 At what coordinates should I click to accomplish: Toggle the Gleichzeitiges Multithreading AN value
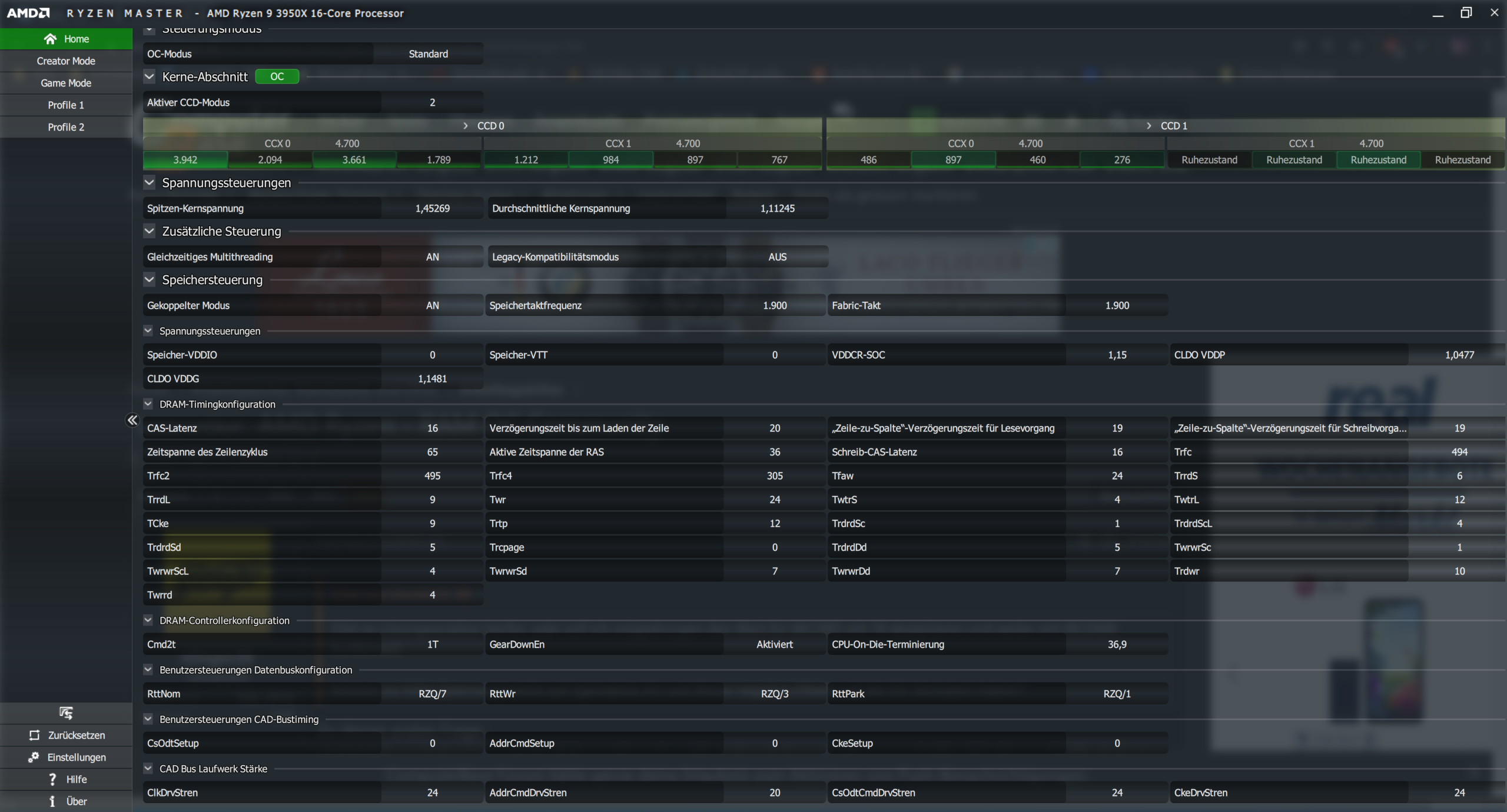pos(432,257)
